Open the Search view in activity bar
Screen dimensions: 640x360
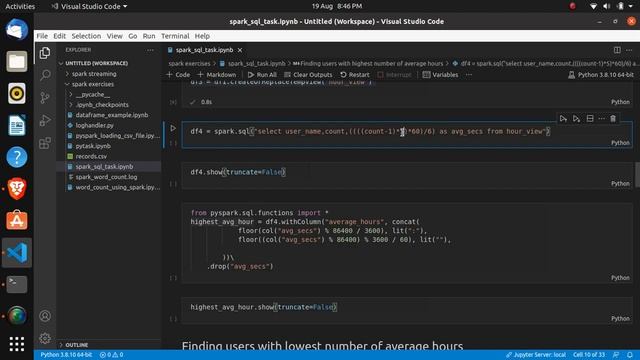pos(45,75)
